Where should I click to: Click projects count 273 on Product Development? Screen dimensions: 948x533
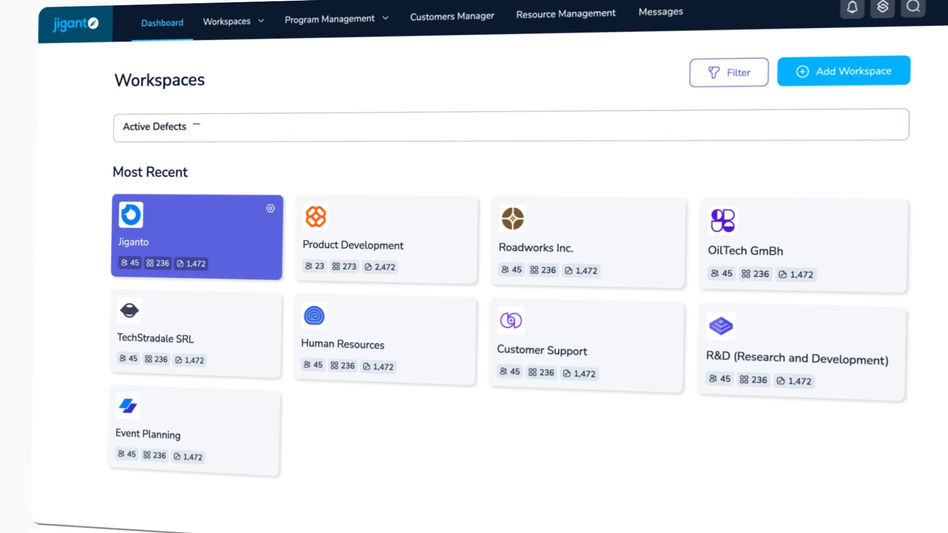344,266
